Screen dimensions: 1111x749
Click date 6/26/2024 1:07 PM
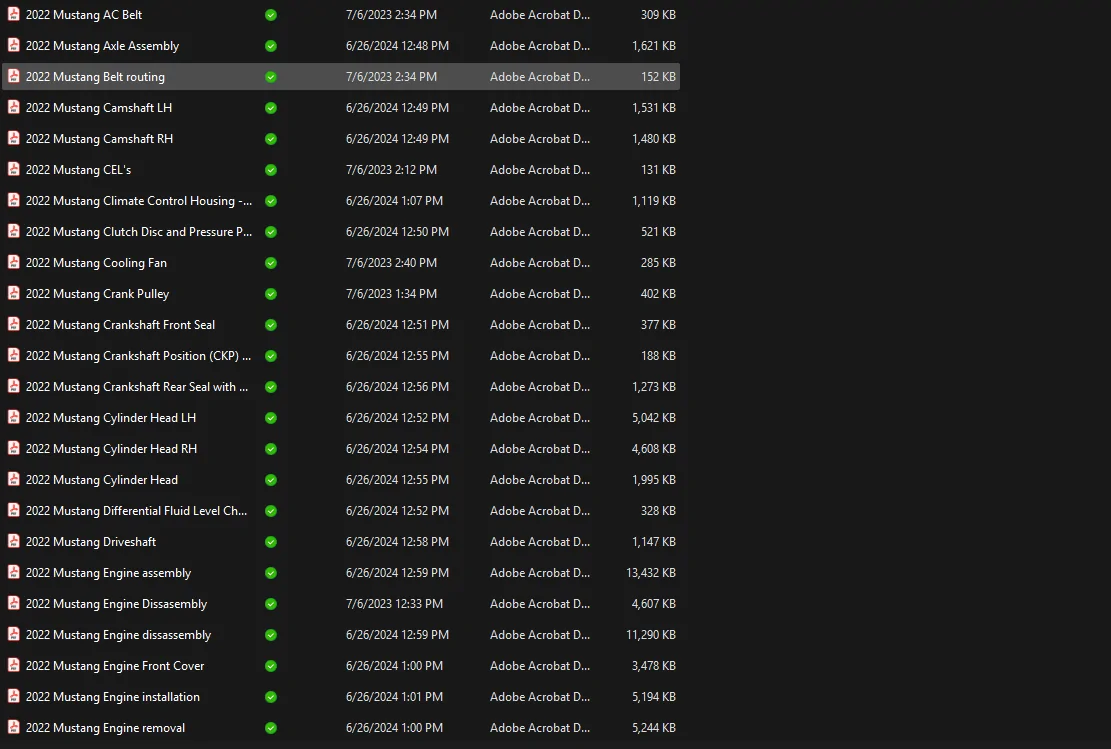pos(394,201)
